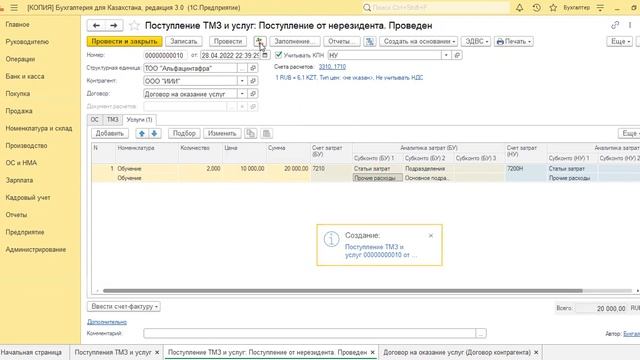Image resolution: width=640 pixels, height=360 pixels.
Task: Move row up with blue arrow
Action: (142, 133)
